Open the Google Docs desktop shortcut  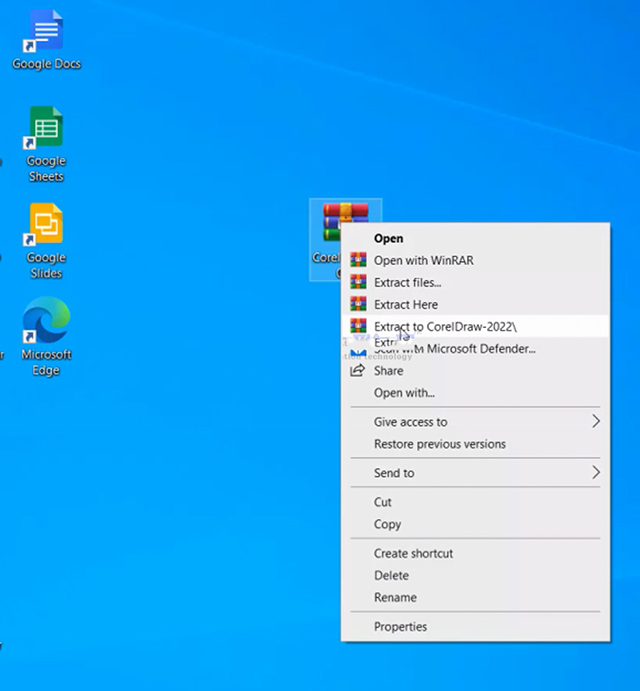[46, 32]
